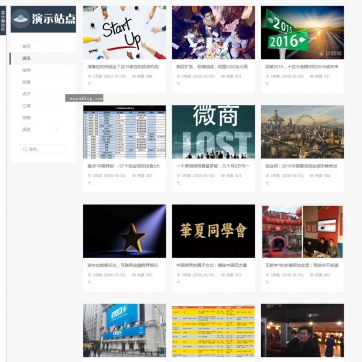Open the spreadsheet table thumbnail
The image size is (362, 362).
pos(124,132)
